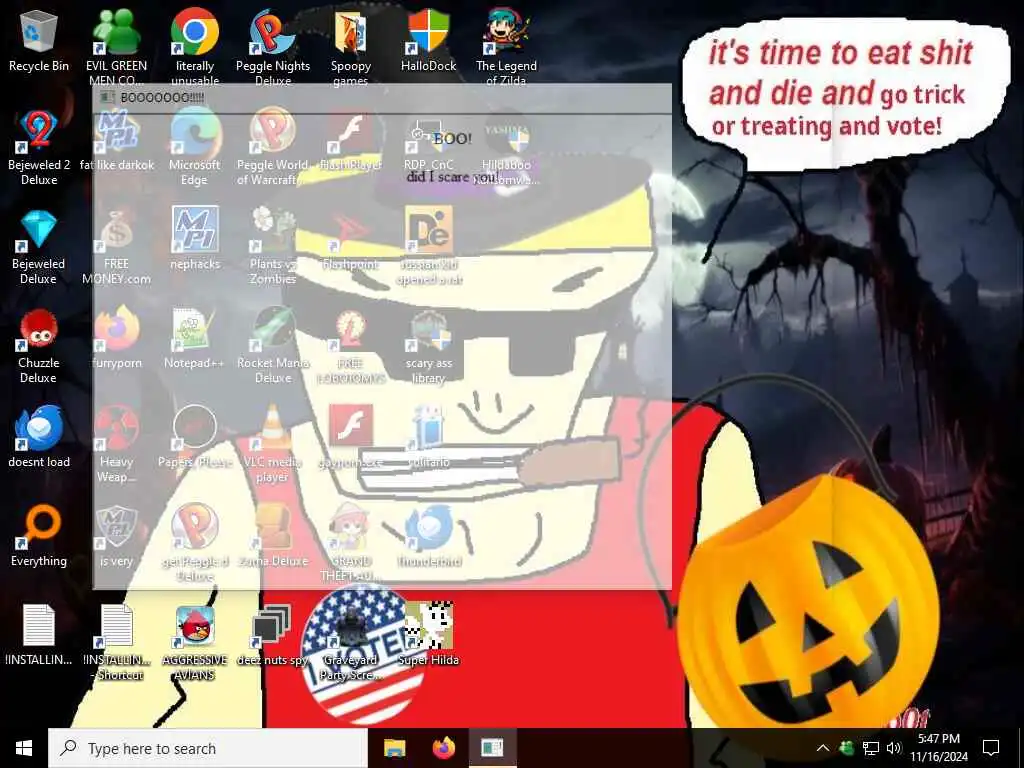
Task: Click the green men tray icon
Action: coord(846,748)
